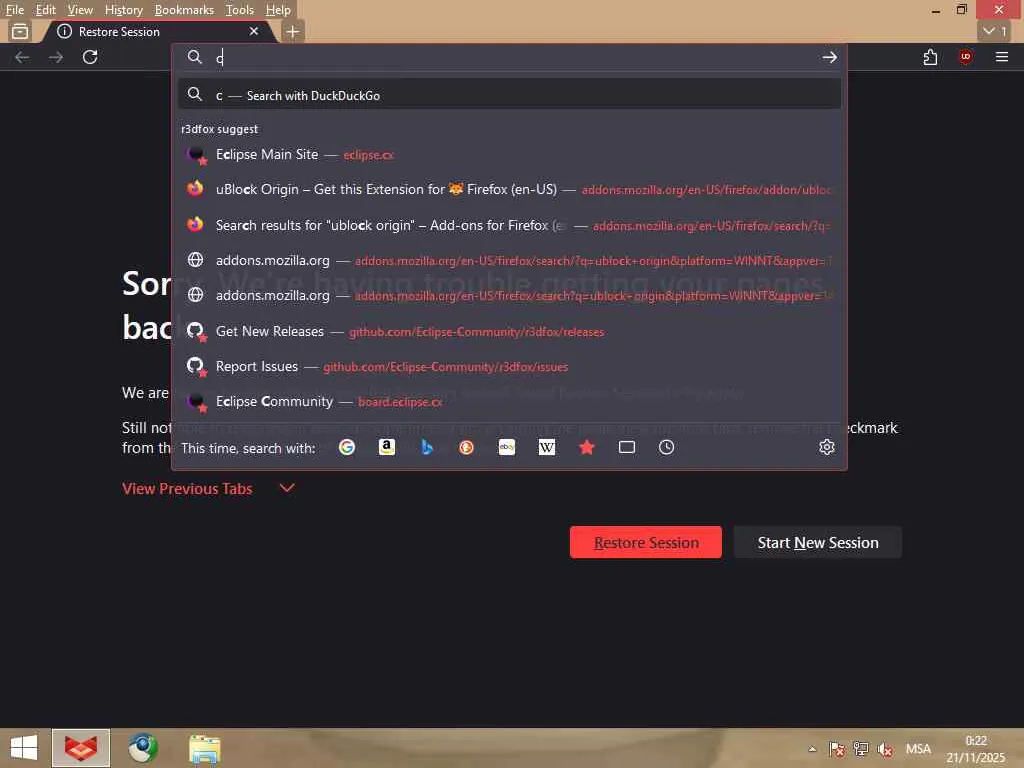1024x768 pixels.
Task: Click the red Restore Session button
Action: (646, 542)
